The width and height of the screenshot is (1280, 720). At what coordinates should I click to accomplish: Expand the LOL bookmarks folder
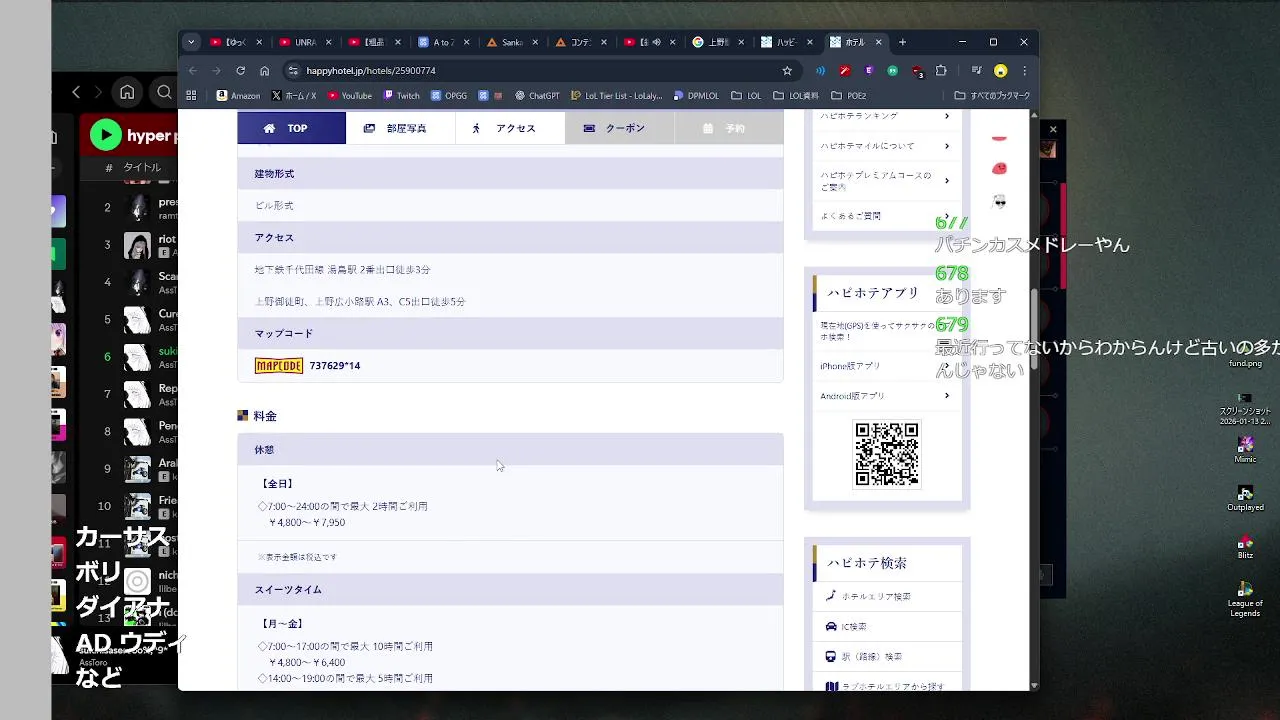click(746, 96)
